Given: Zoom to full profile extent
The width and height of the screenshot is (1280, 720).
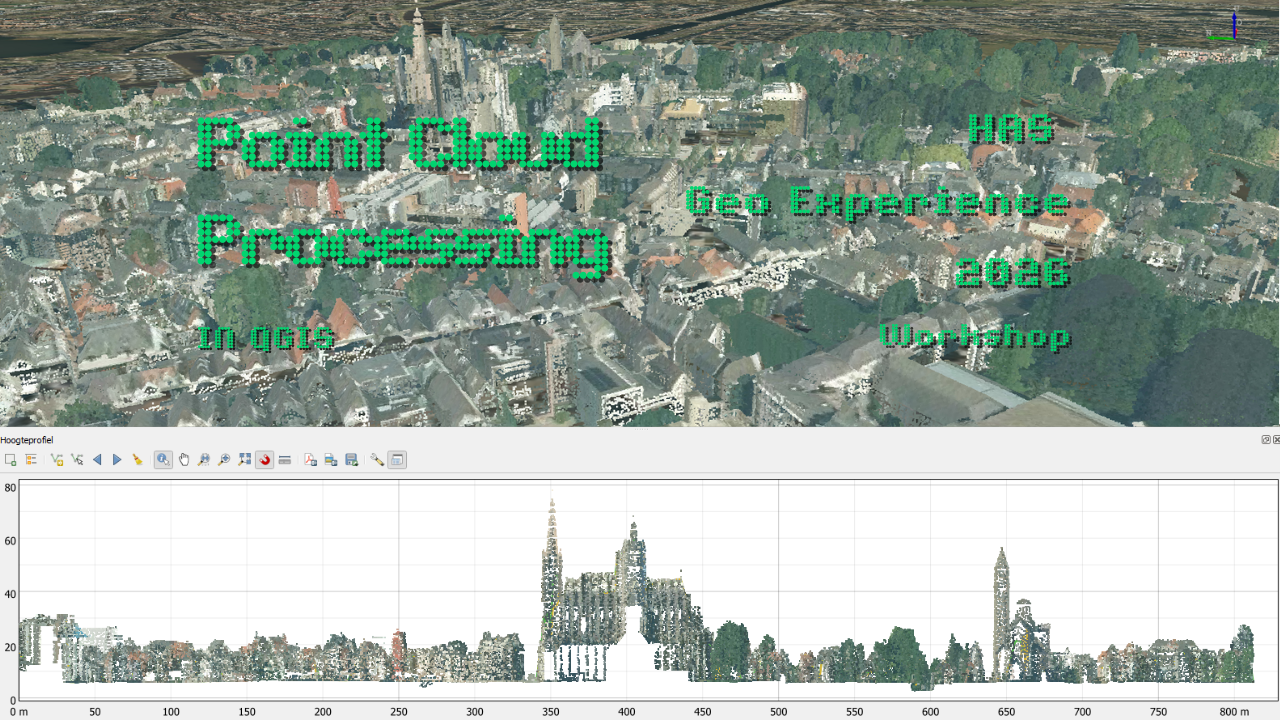Looking at the screenshot, I should pyautogui.click(x=245, y=460).
